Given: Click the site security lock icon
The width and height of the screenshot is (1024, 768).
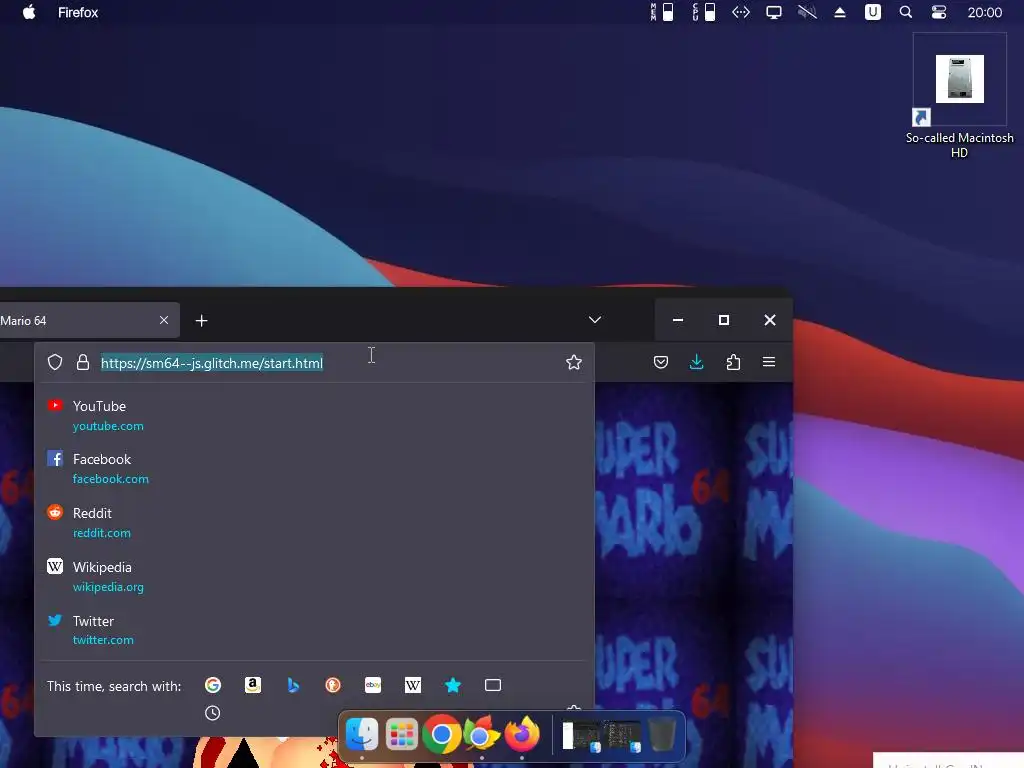Looking at the screenshot, I should coord(83,362).
